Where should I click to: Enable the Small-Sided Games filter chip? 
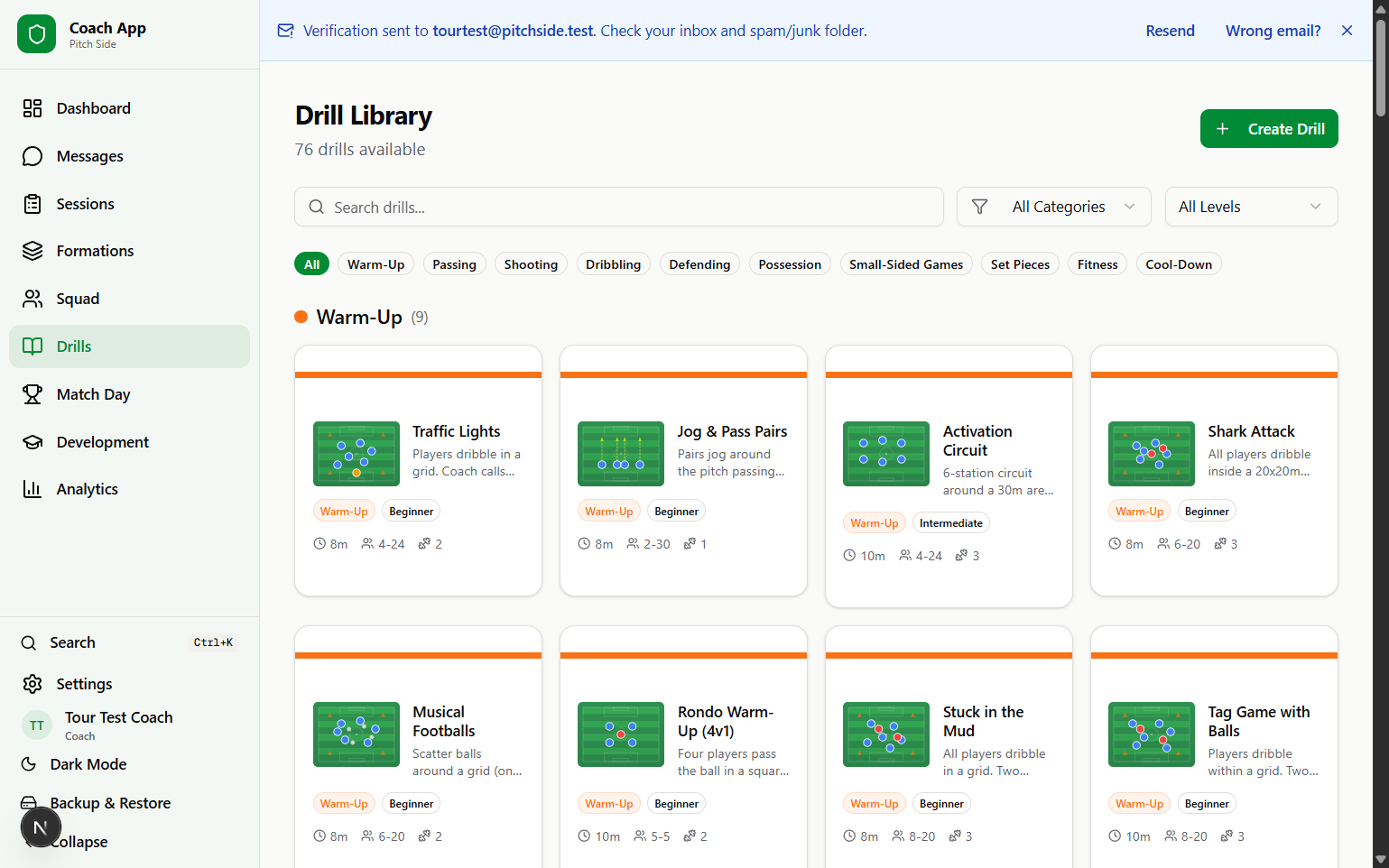click(x=905, y=264)
